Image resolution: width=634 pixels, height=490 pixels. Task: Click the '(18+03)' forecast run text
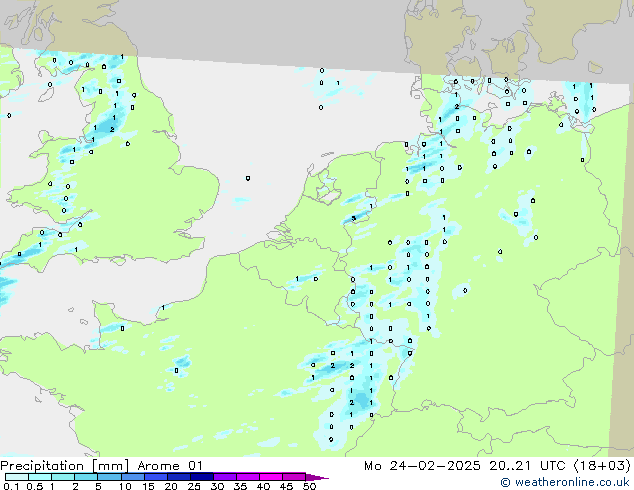click(602, 466)
